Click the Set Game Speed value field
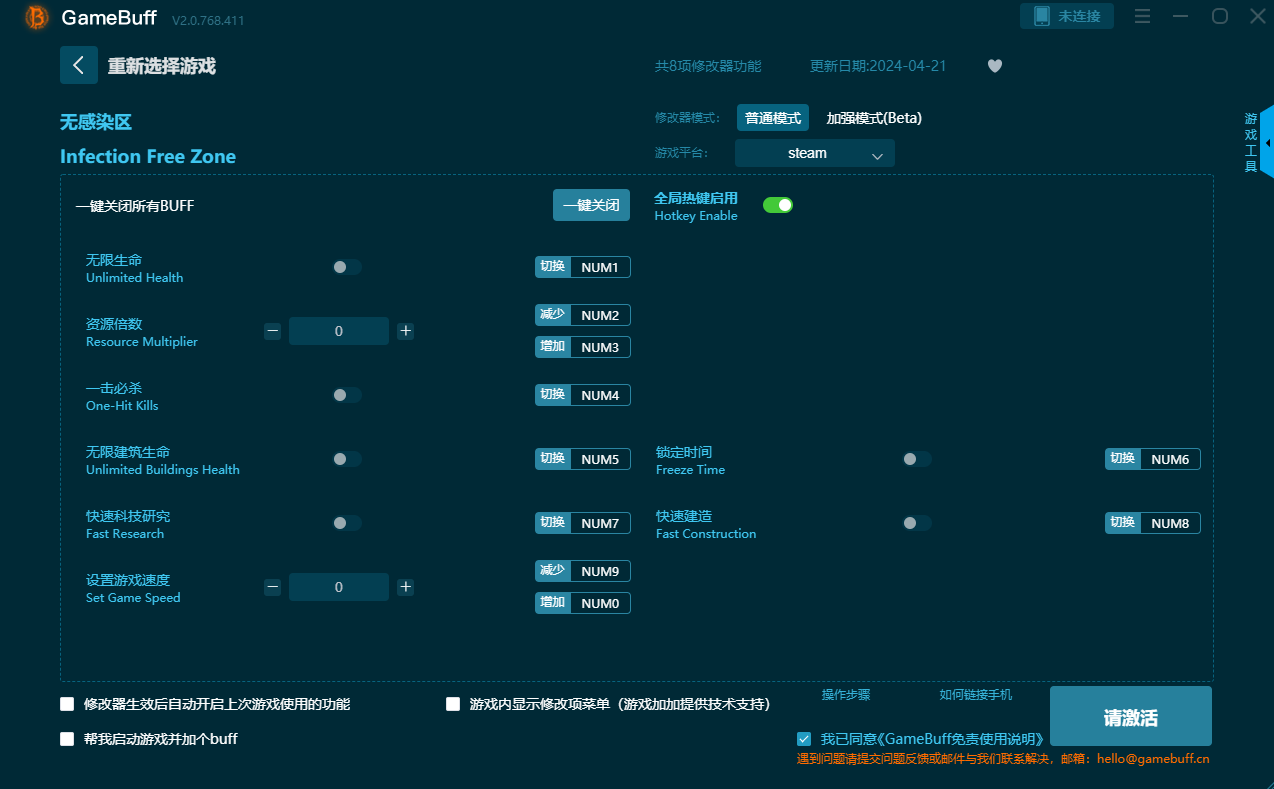Viewport: 1274px width, 789px height. click(339, 587)
